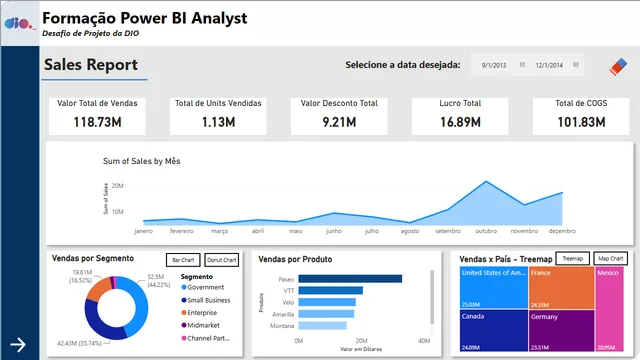Screen dimensions: 640x360
Task: Switch segment visual to Donut Chart
Action: click(222, 260)
